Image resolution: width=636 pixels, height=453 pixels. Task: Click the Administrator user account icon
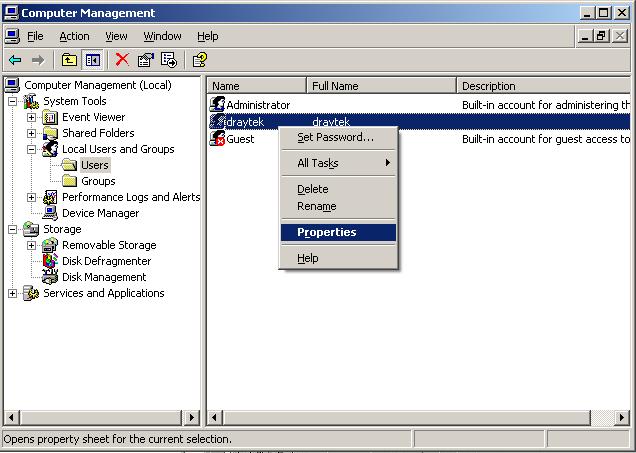click(217, 104)
